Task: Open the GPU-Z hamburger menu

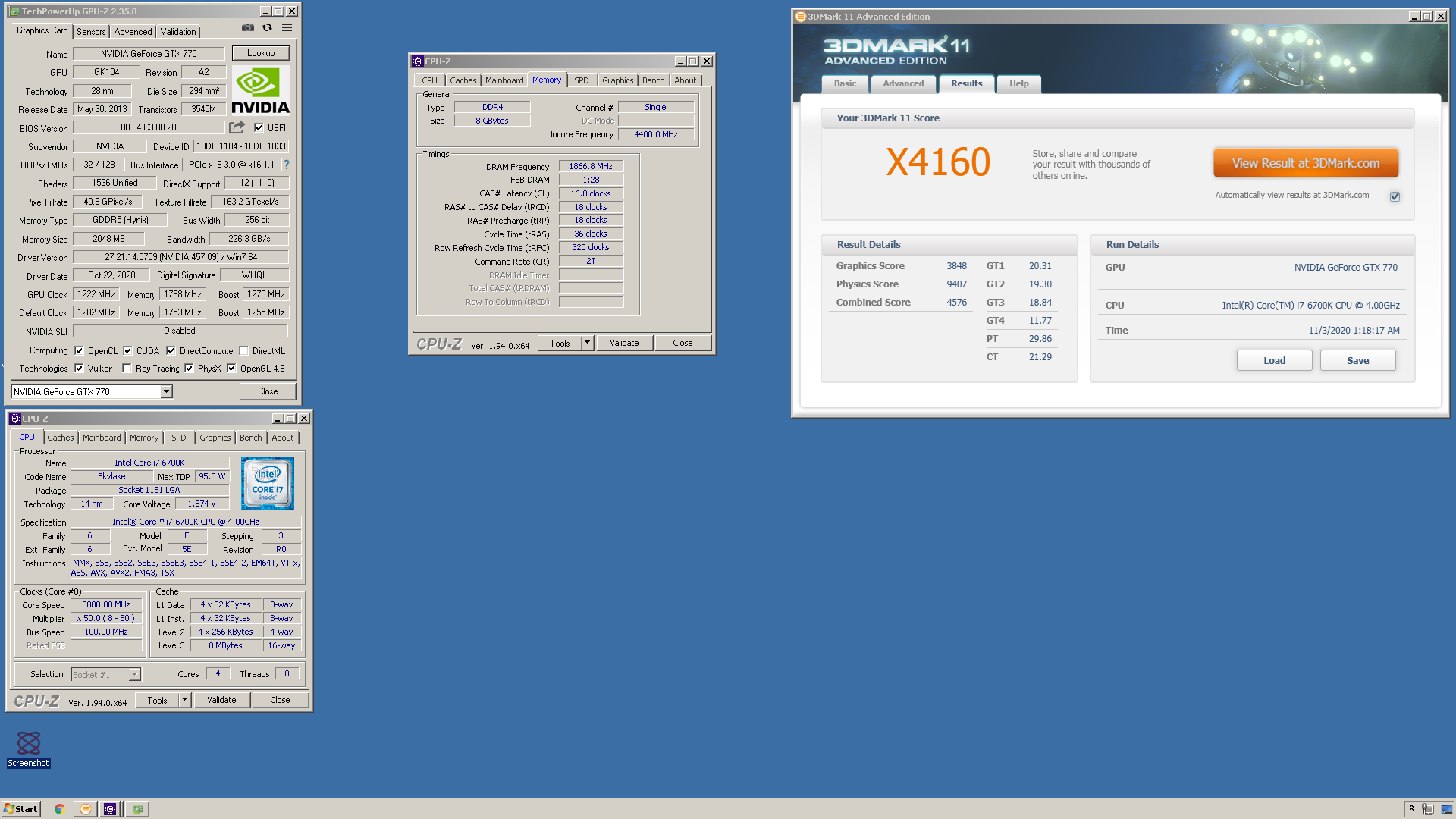Action: pyautogui.click(x=287, y=28)
